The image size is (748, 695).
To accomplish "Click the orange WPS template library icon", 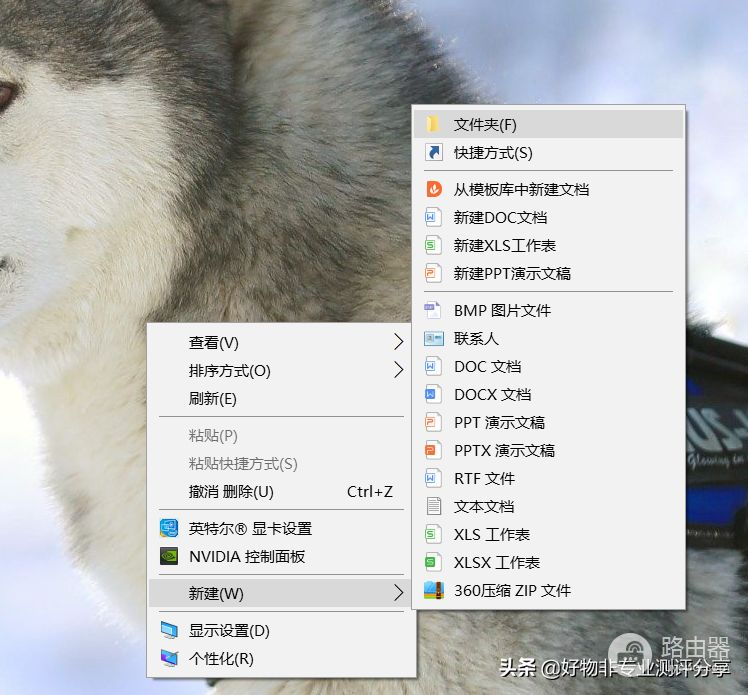I will 433,189.
